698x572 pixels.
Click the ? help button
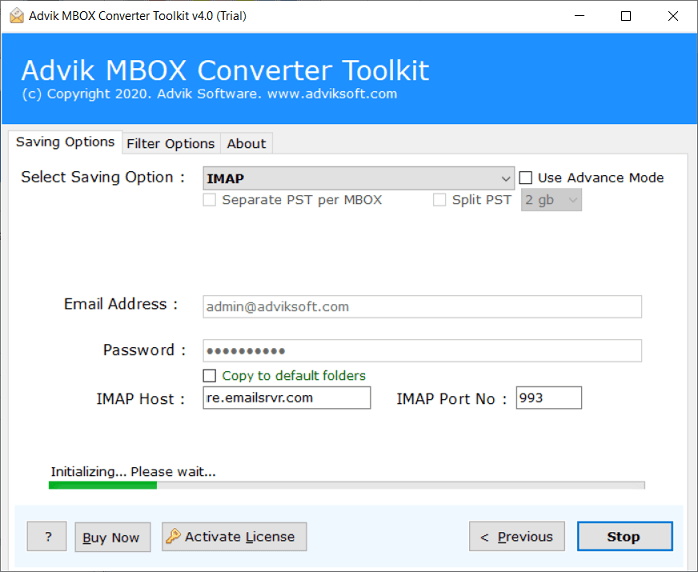click(x=47, y=536)
